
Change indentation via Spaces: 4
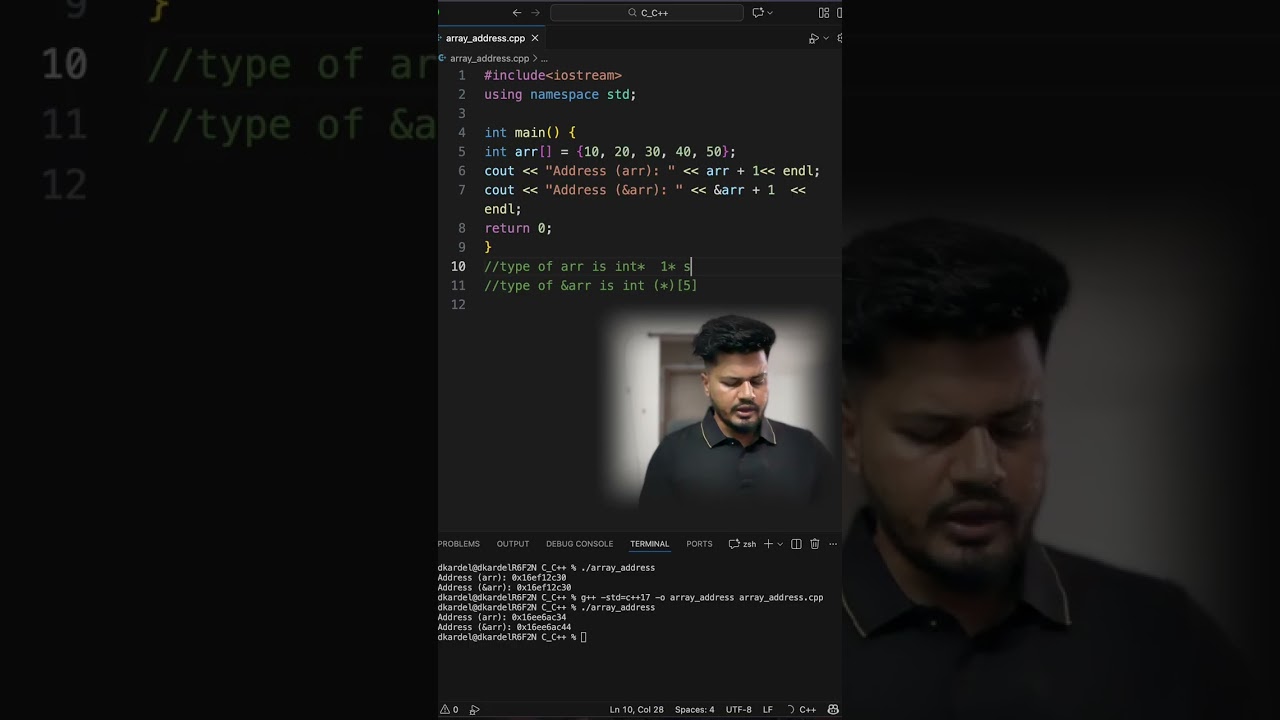click(x=694, y=709)
